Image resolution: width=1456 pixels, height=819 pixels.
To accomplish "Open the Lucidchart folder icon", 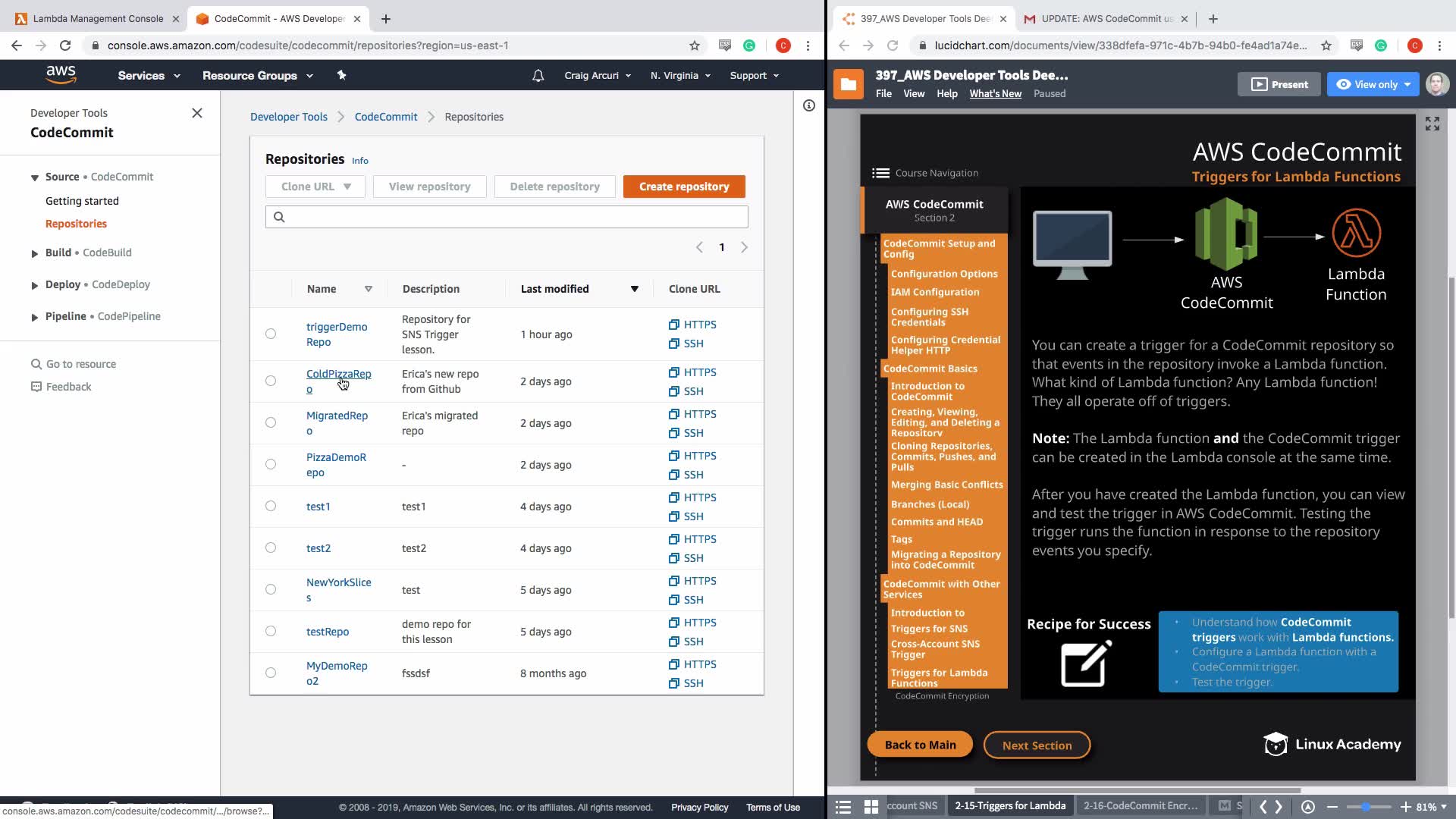I will pyautogui.click(x=849, y=84).
